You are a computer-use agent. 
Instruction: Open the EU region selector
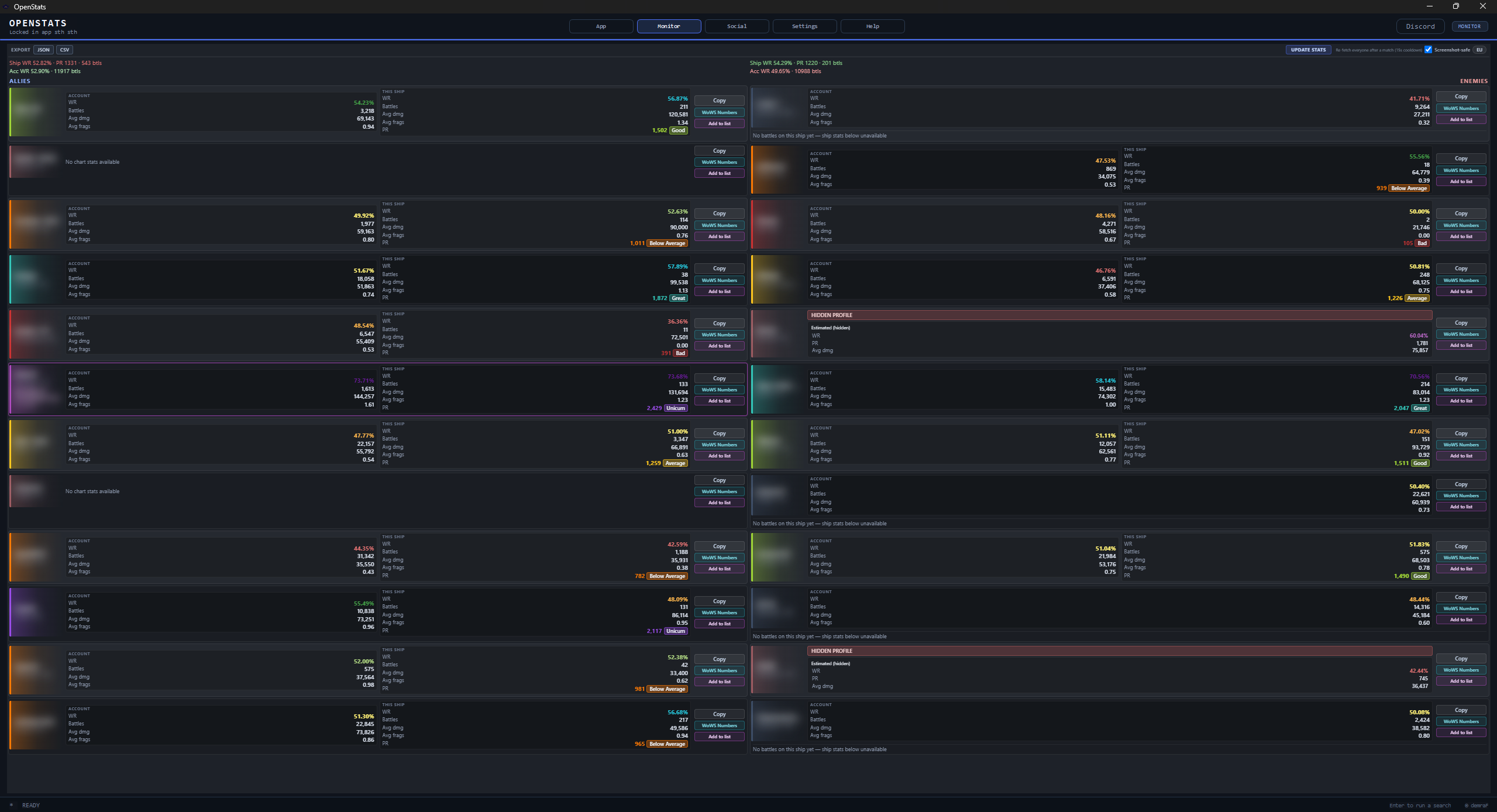(x=1479, y=50)
